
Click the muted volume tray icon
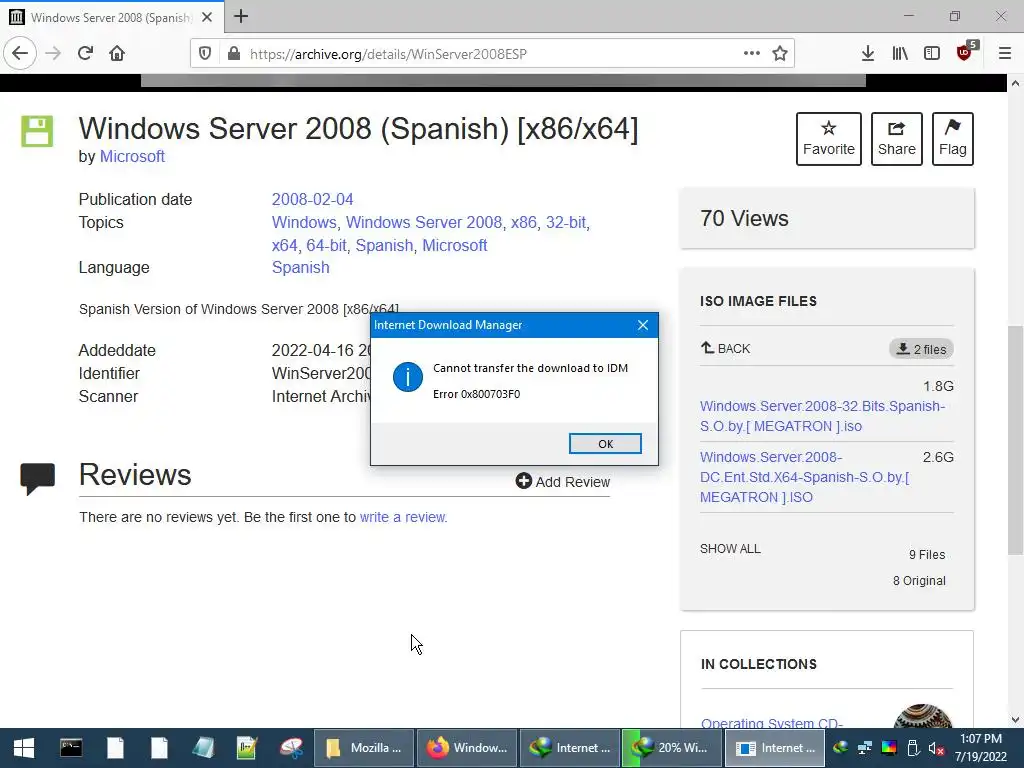click(936, 748)
